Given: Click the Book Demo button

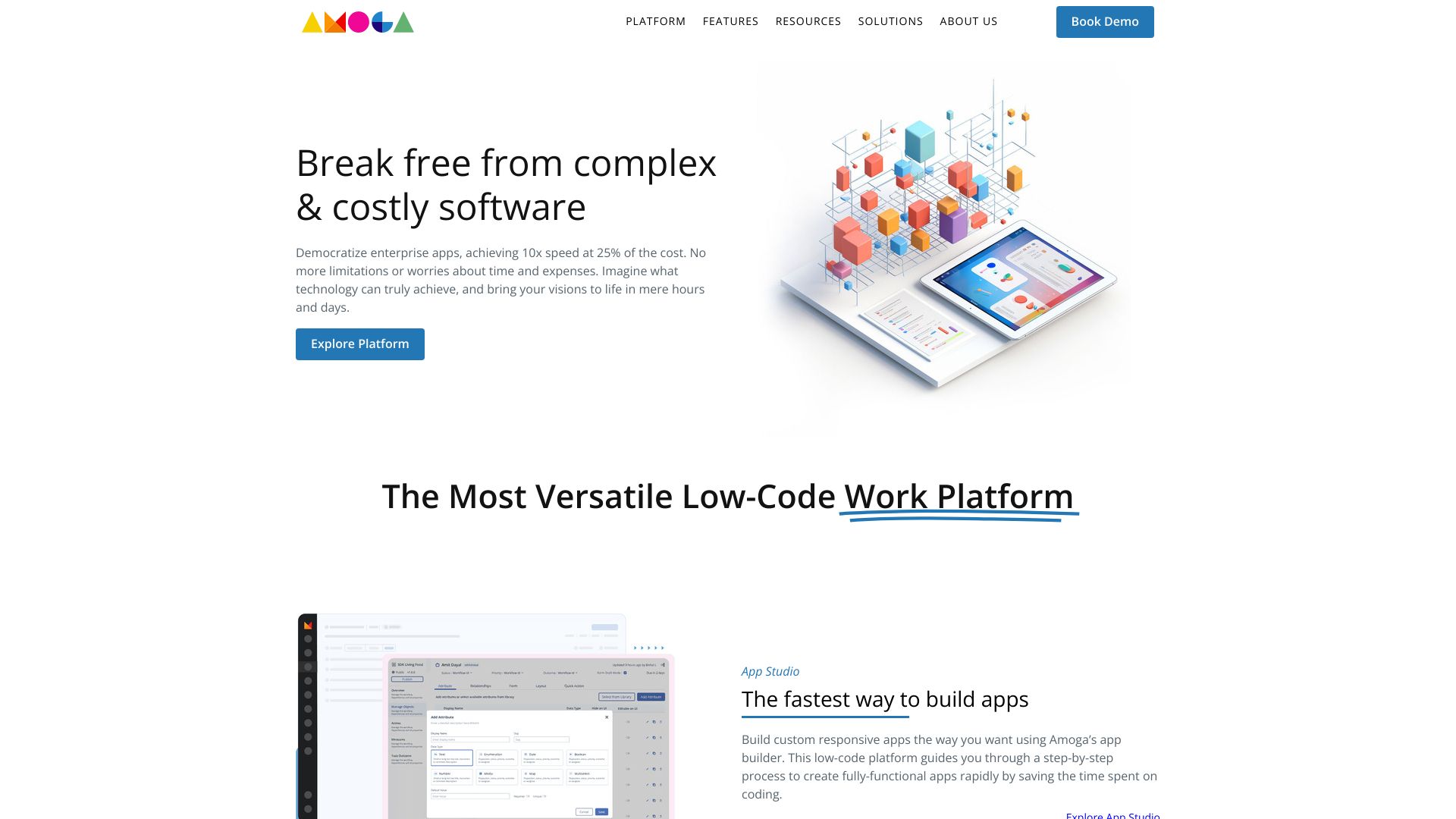Looking at the screenshot, I should (1105, 21).
